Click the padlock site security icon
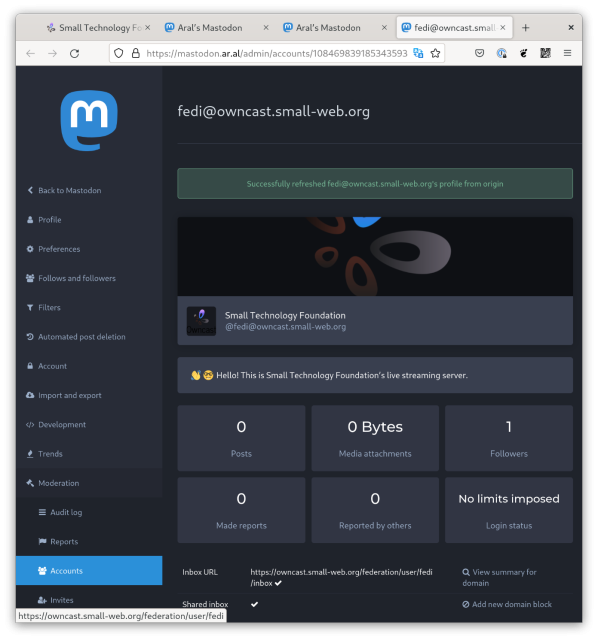Image resolution: width=598 pixels, height=640 pixels. [136, 53]
